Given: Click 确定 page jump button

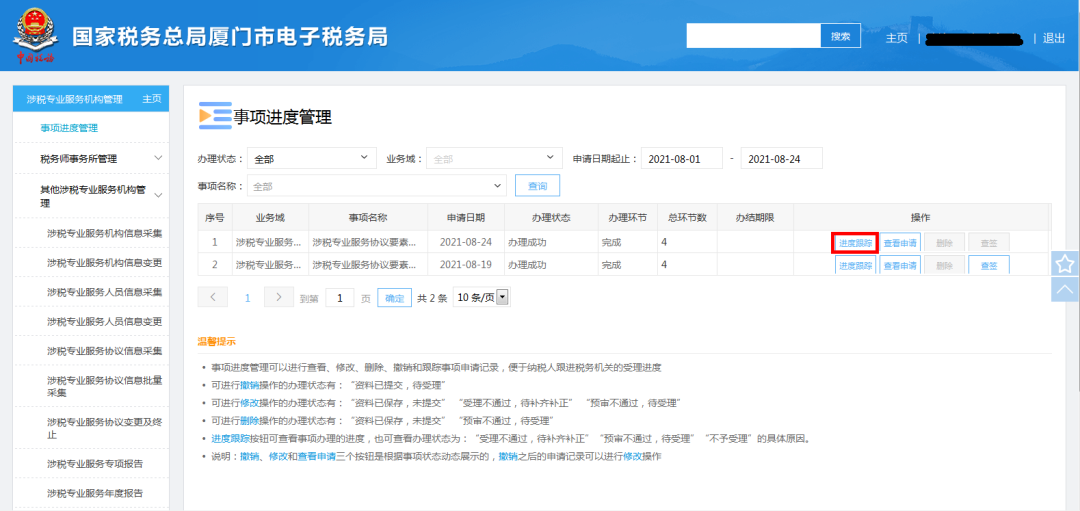Looking at the screenshot, I should (x=395, y=298).
